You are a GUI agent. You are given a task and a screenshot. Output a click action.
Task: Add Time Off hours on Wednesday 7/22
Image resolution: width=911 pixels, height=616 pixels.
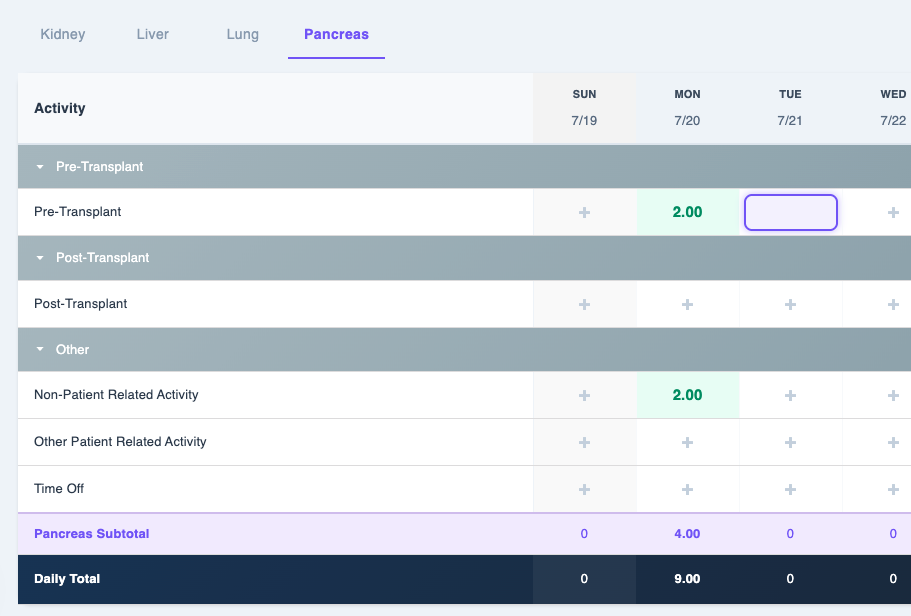[893, 490]
